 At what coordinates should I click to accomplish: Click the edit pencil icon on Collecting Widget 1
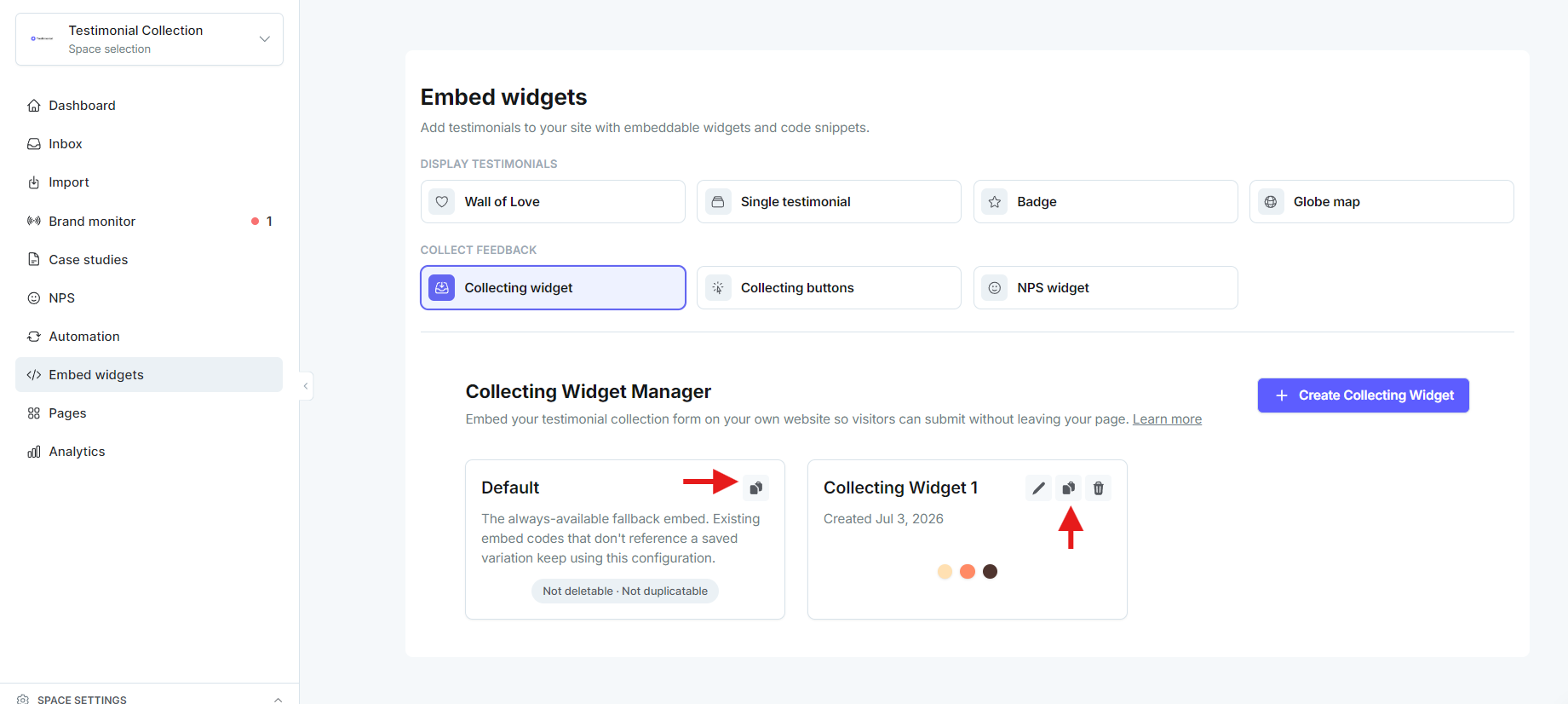[1038, 488]
